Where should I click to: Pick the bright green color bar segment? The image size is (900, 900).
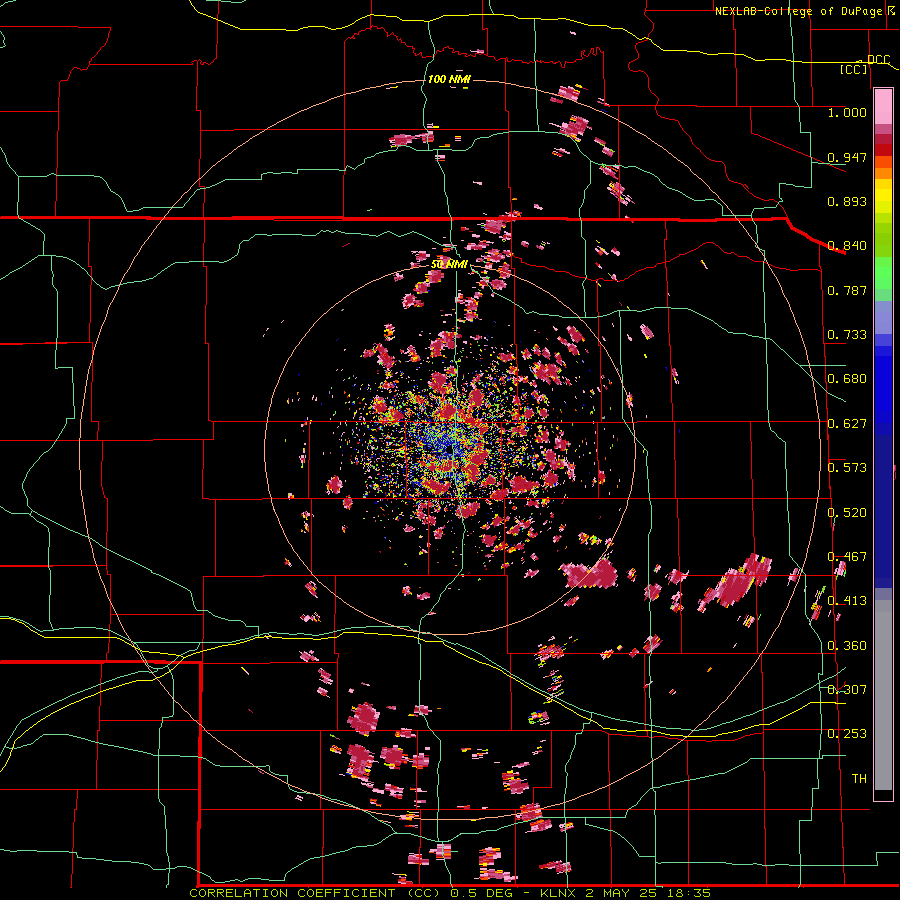pos(883,273)
